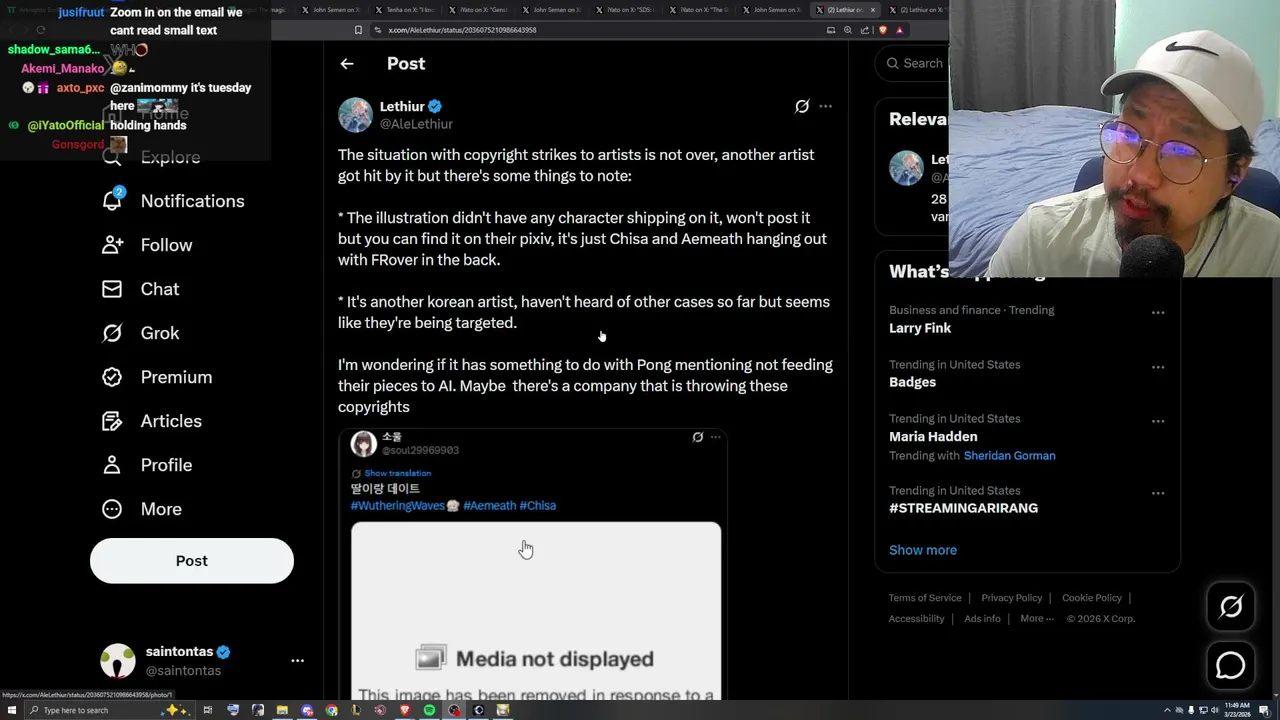Open account options dots beside saintontas
This screenshot has width=1280, height=720.
click(297, 661)
